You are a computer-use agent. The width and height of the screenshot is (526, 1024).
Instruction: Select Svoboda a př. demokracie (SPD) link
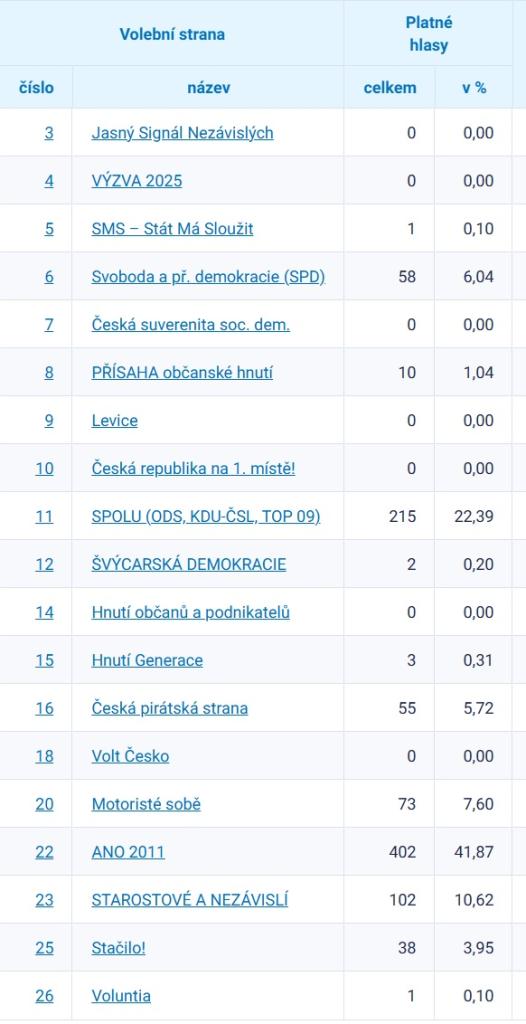coord(208,277)
